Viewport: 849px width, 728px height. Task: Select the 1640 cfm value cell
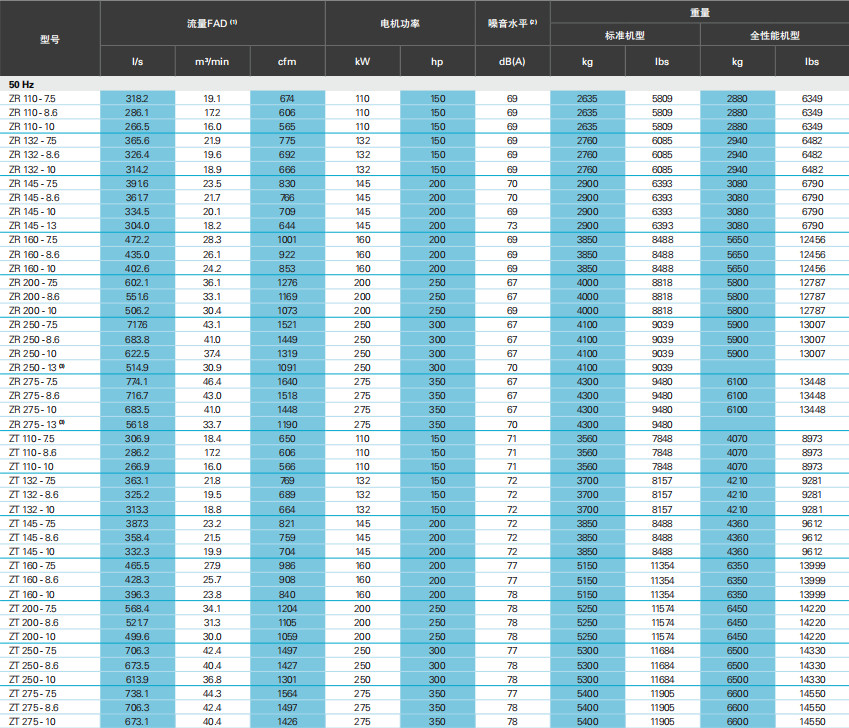[x=287, y=382]
